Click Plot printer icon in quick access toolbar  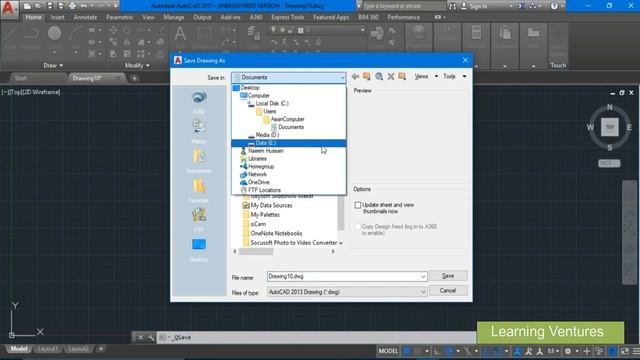pos(72,6)
